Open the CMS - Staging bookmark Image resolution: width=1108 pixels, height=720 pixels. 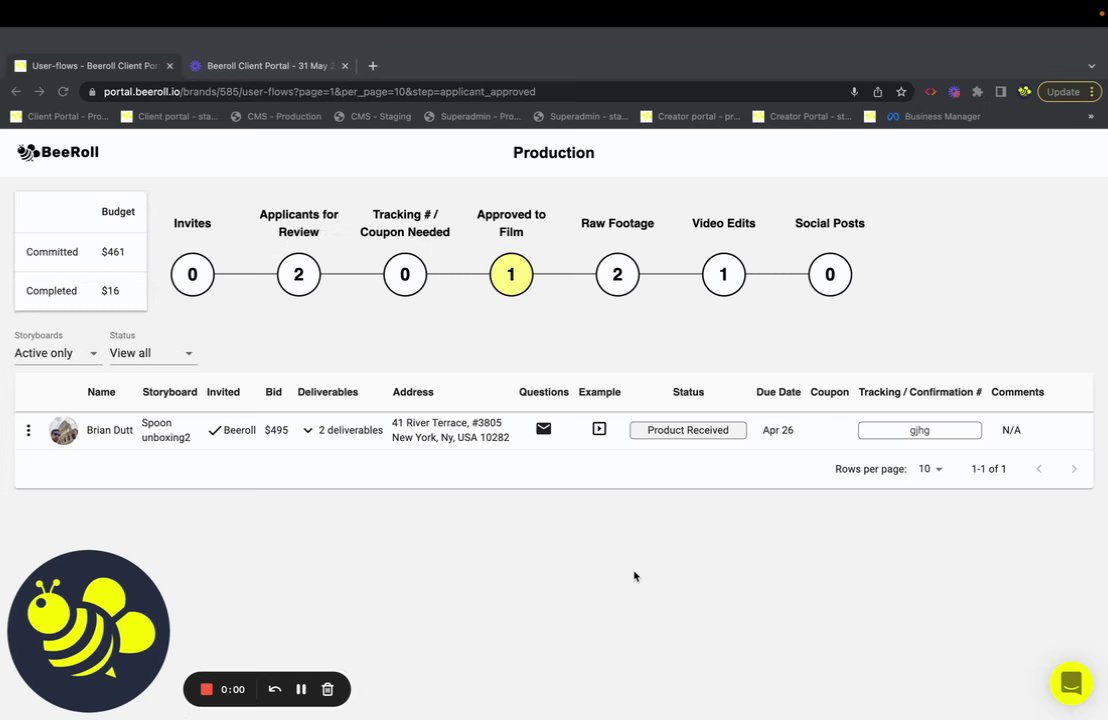372,117
